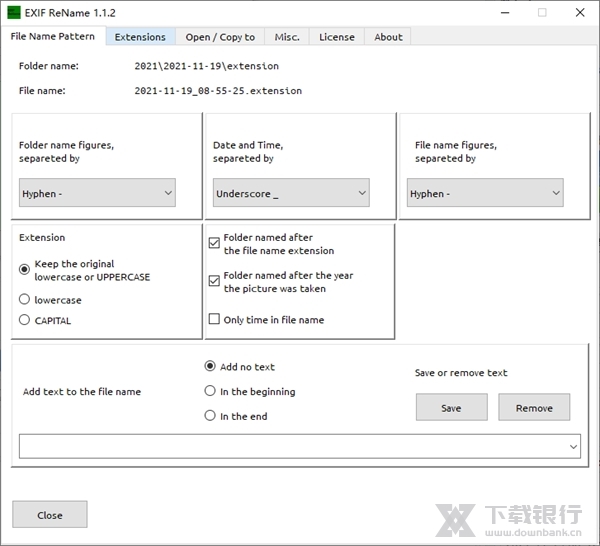This screenshot has height=546, width=600.
Task: Select Keep the original lowercase or UPPERCASE
Action: (x=25, y=269)
